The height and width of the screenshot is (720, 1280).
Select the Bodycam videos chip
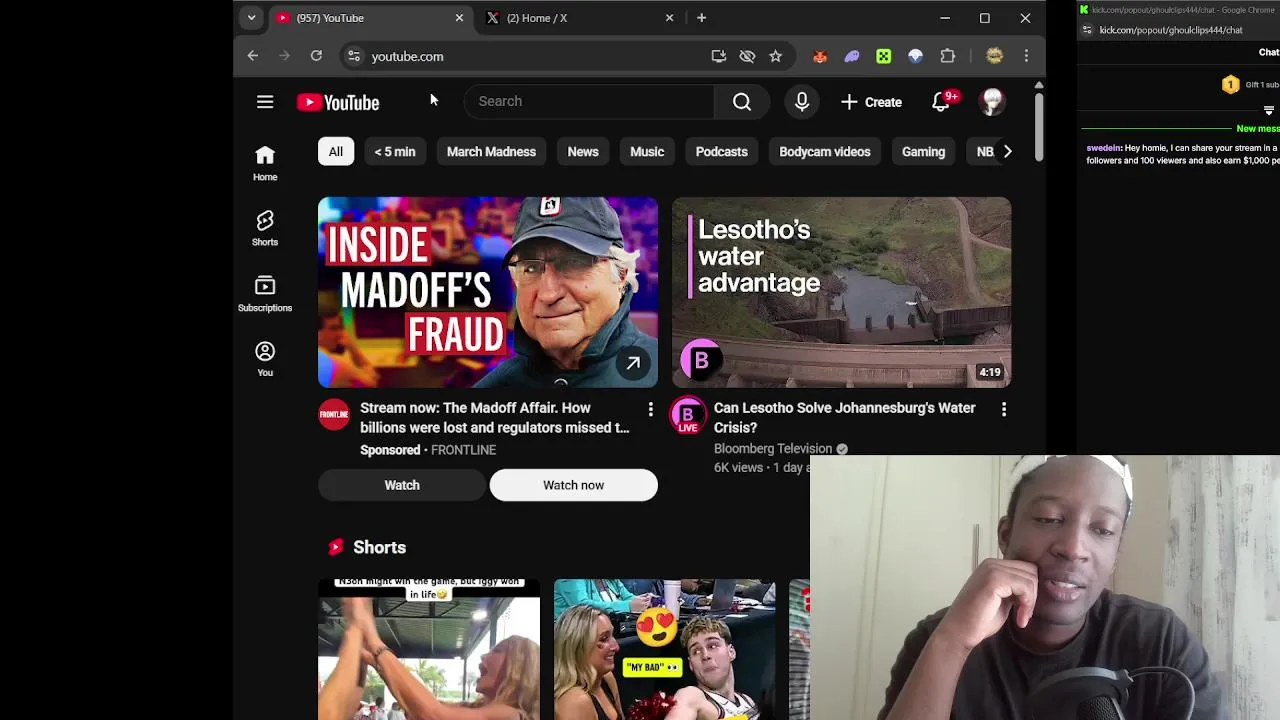[x=825, y=152]
